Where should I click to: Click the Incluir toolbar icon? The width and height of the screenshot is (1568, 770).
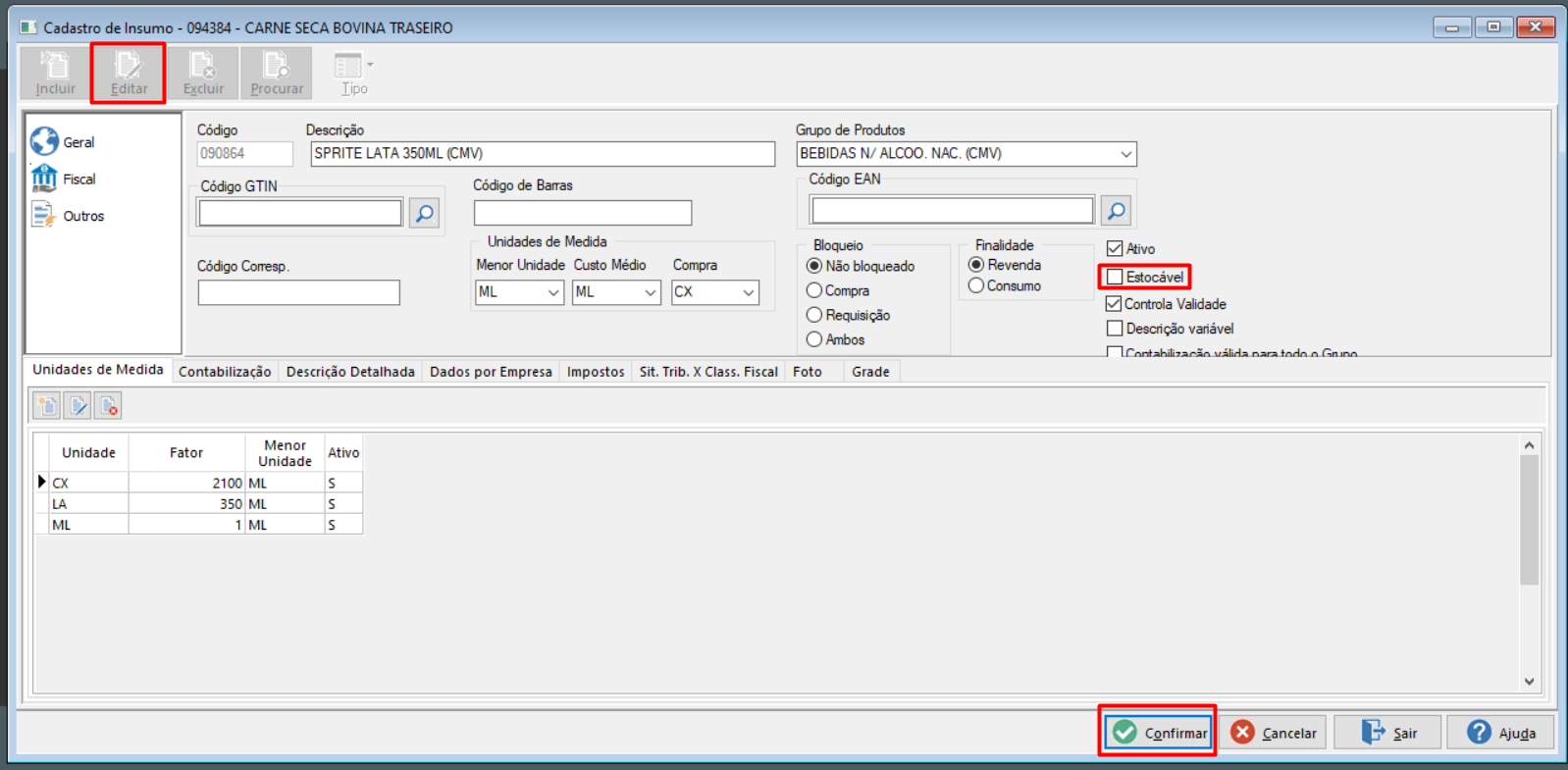56,74
